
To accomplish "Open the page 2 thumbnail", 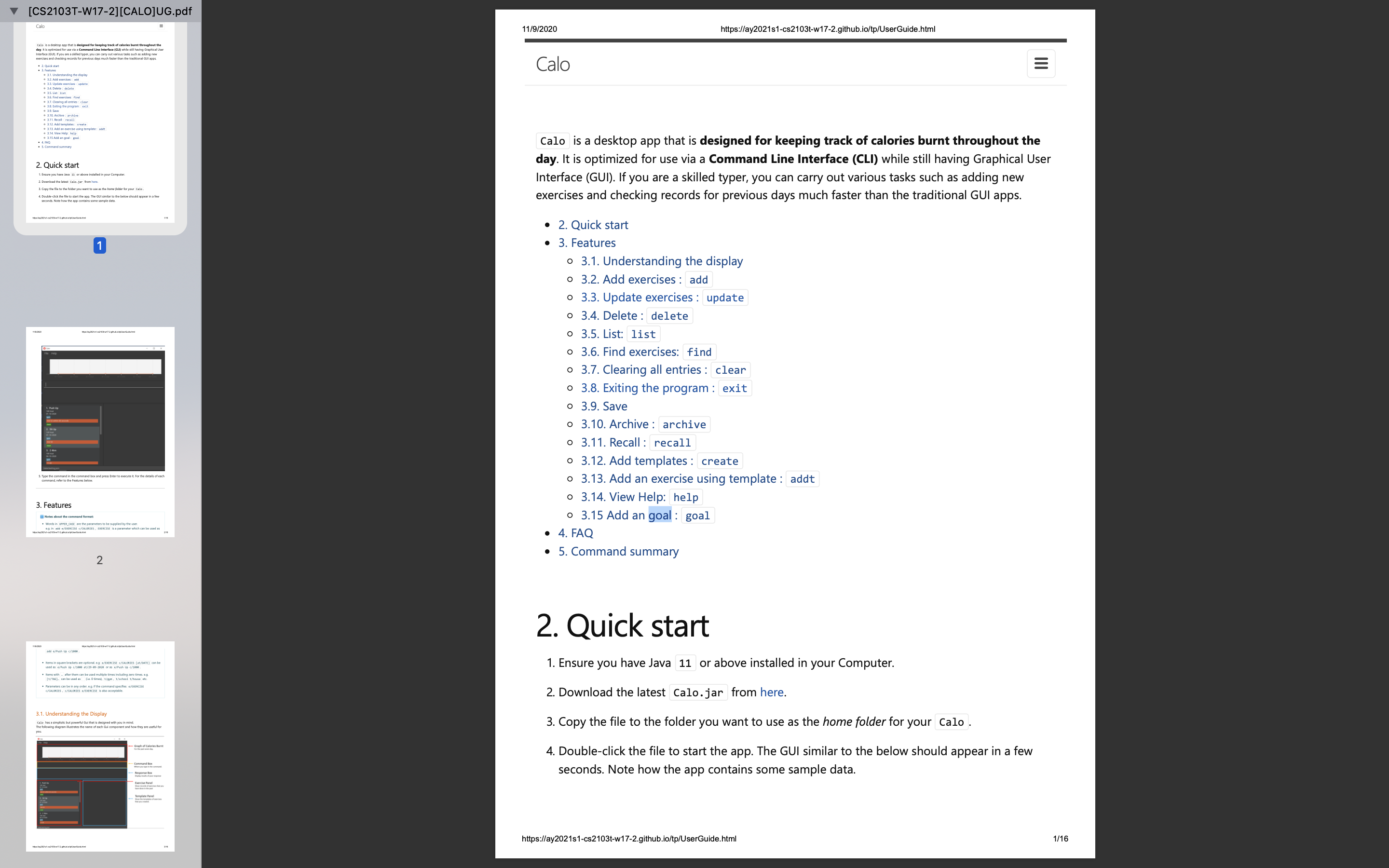I will (x=100, y=432).
